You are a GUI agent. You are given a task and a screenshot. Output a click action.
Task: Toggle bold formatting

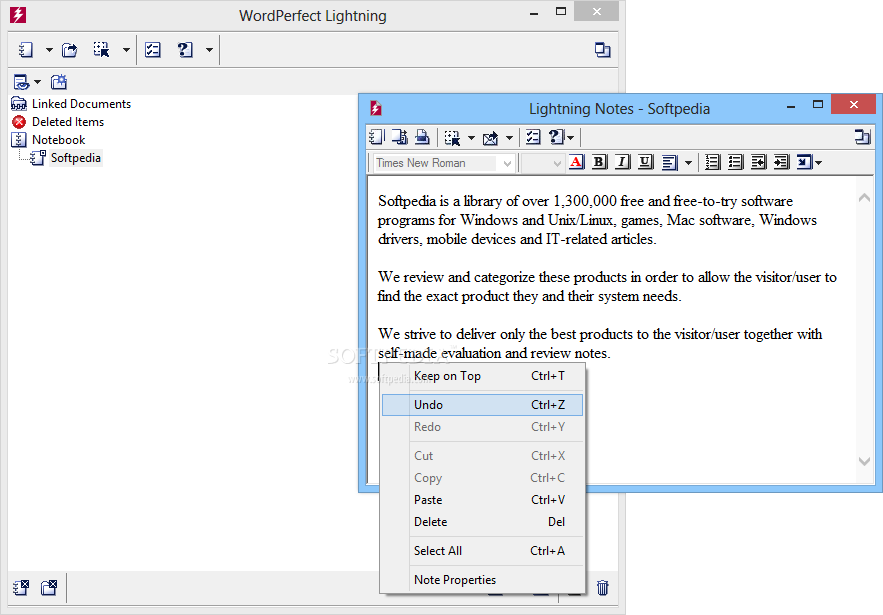click(x=600, y=162)
